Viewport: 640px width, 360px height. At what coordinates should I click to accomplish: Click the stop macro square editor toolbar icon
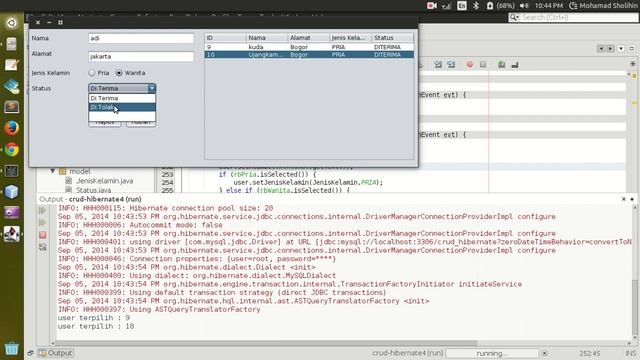[483, 64]
